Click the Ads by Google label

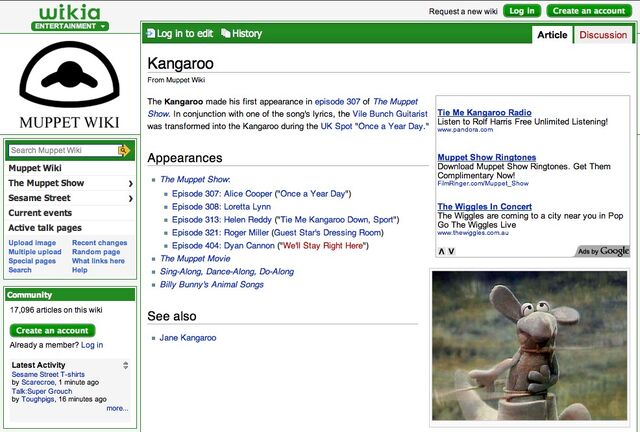pos(603,251)
